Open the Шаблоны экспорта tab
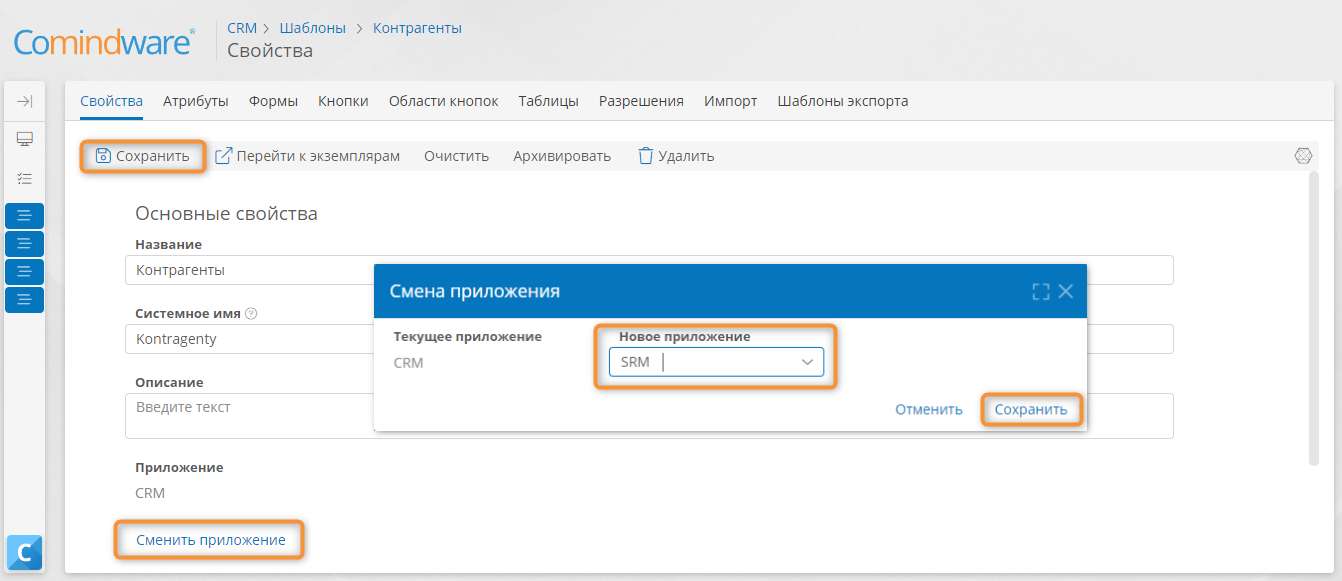 point(843,101)
